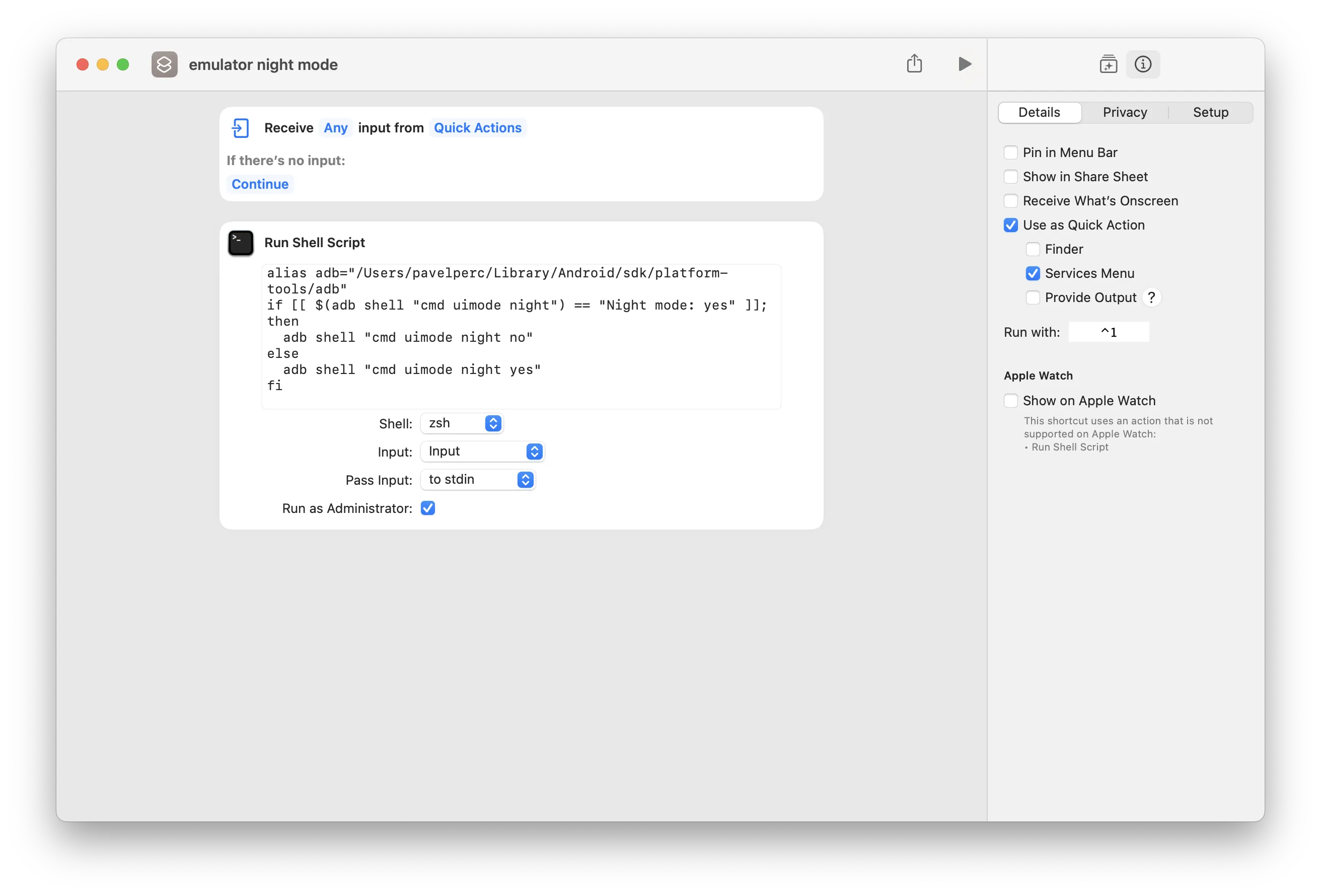Switch to the Privacy tab
Viewport: 1321px width, 896px height.
tap(1124, 113)
